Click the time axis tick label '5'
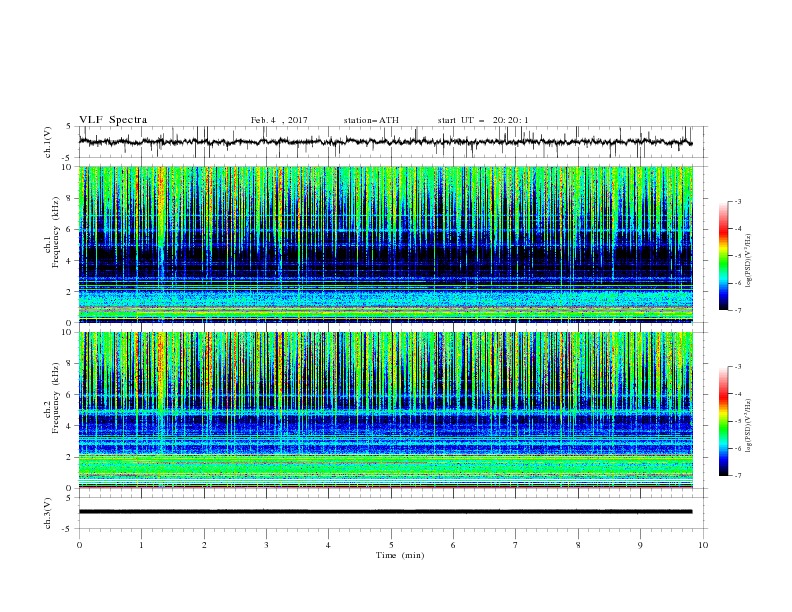 pyautogui.click(x=391, y=545)
